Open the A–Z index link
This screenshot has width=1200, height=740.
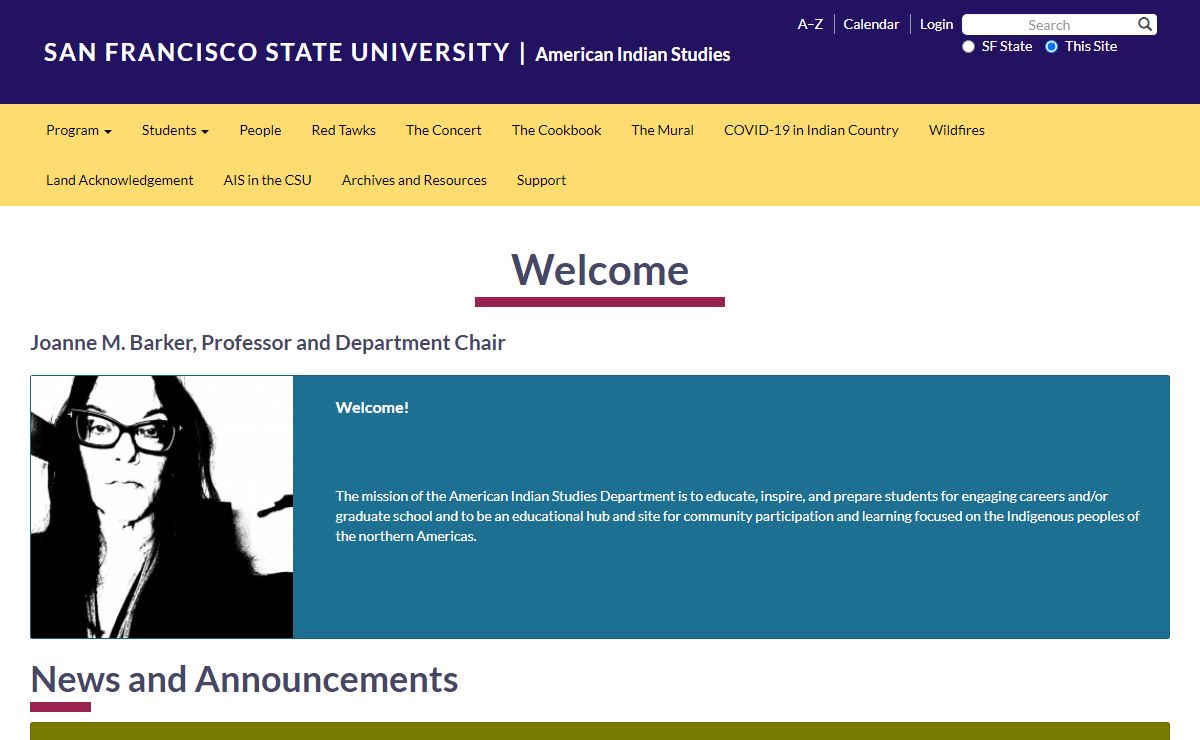pos(810,24)
